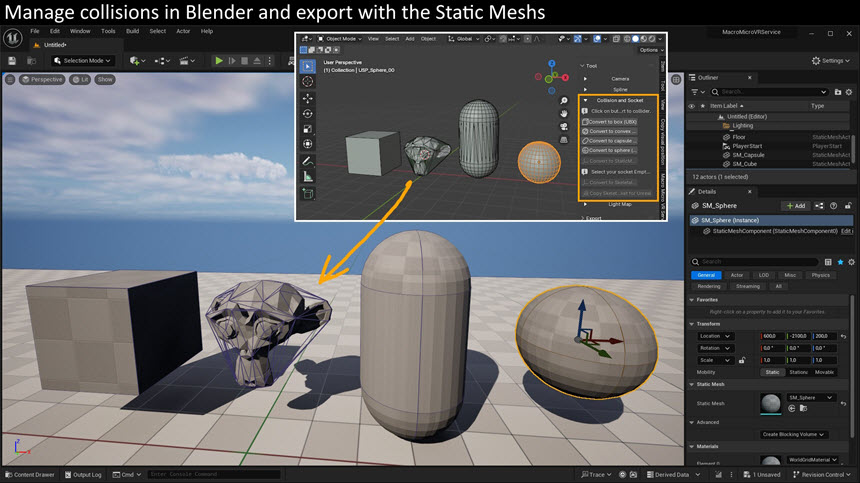Select the Lighting folder in the Outliner

[x=743, y=126]
